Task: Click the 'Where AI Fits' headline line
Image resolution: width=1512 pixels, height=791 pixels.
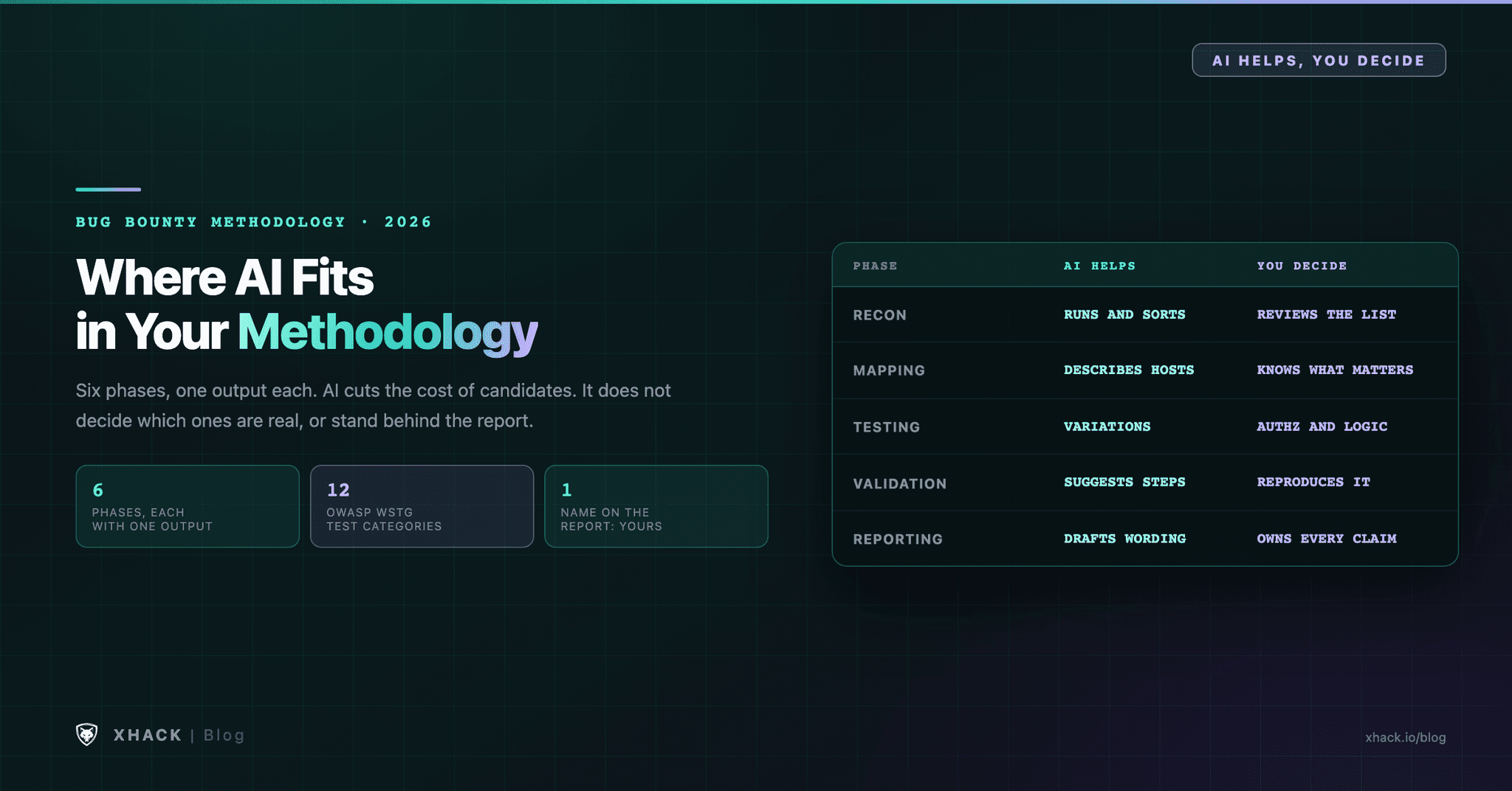Action: point(224,278)
